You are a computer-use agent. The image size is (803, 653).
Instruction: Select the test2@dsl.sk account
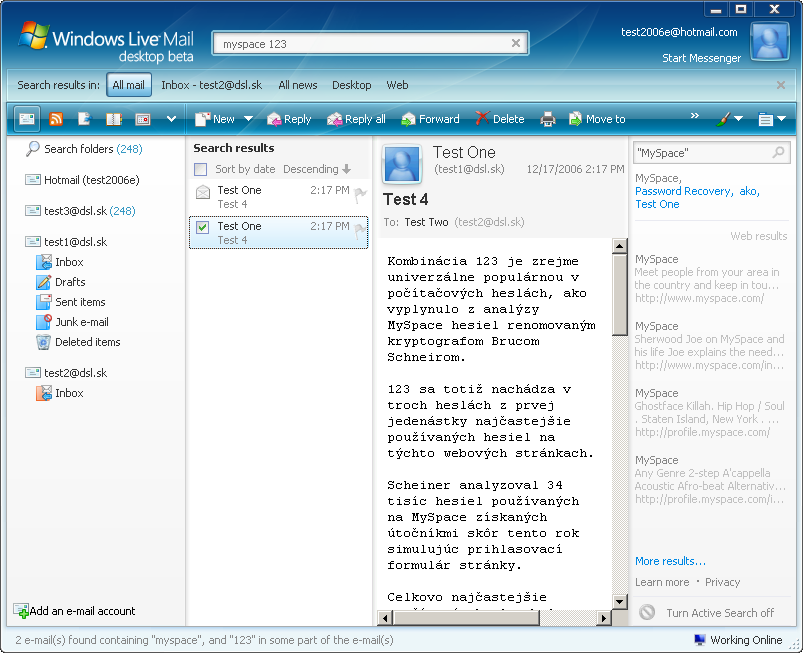(66, 373)
